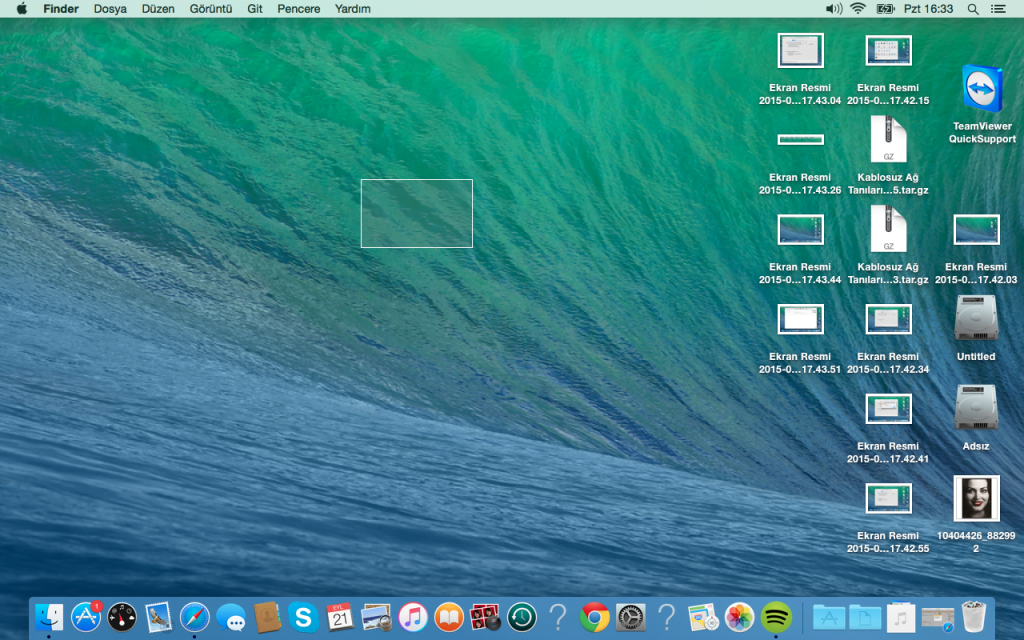The image size is (1024, 640).
Task: Open the volume control in menu bar
Action: click(x=833, y=9)
